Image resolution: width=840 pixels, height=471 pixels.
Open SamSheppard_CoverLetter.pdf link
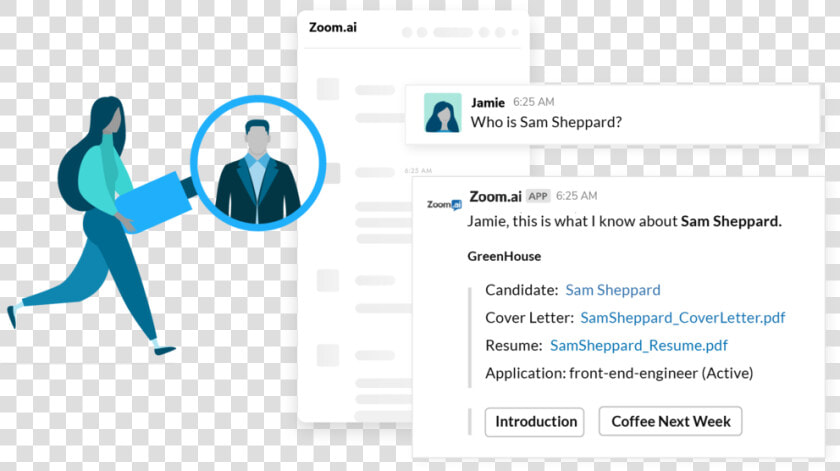pyautogui.click(x=682, y=318)
